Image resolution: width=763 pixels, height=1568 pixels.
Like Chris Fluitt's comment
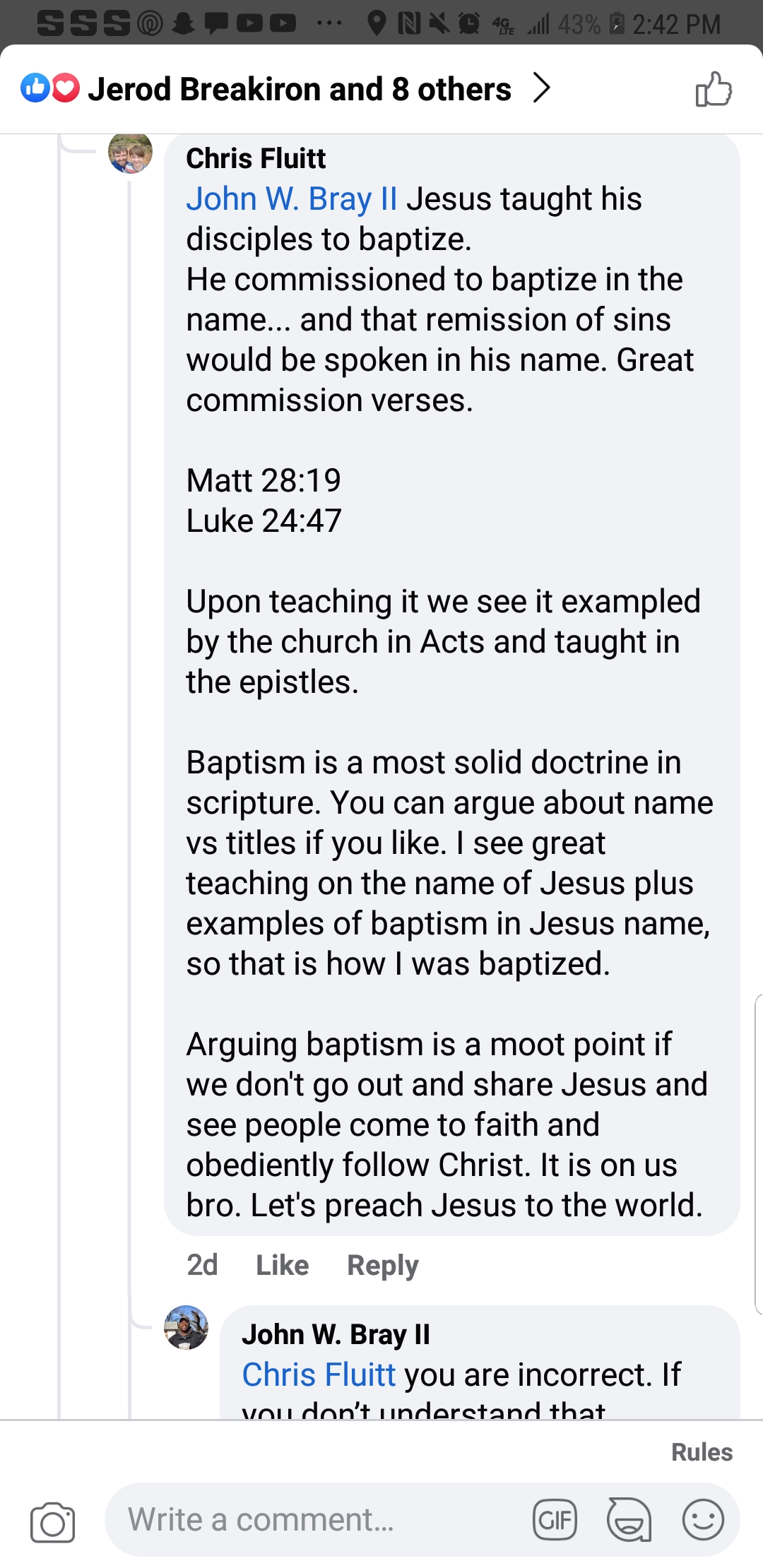tap(282, 1265)
